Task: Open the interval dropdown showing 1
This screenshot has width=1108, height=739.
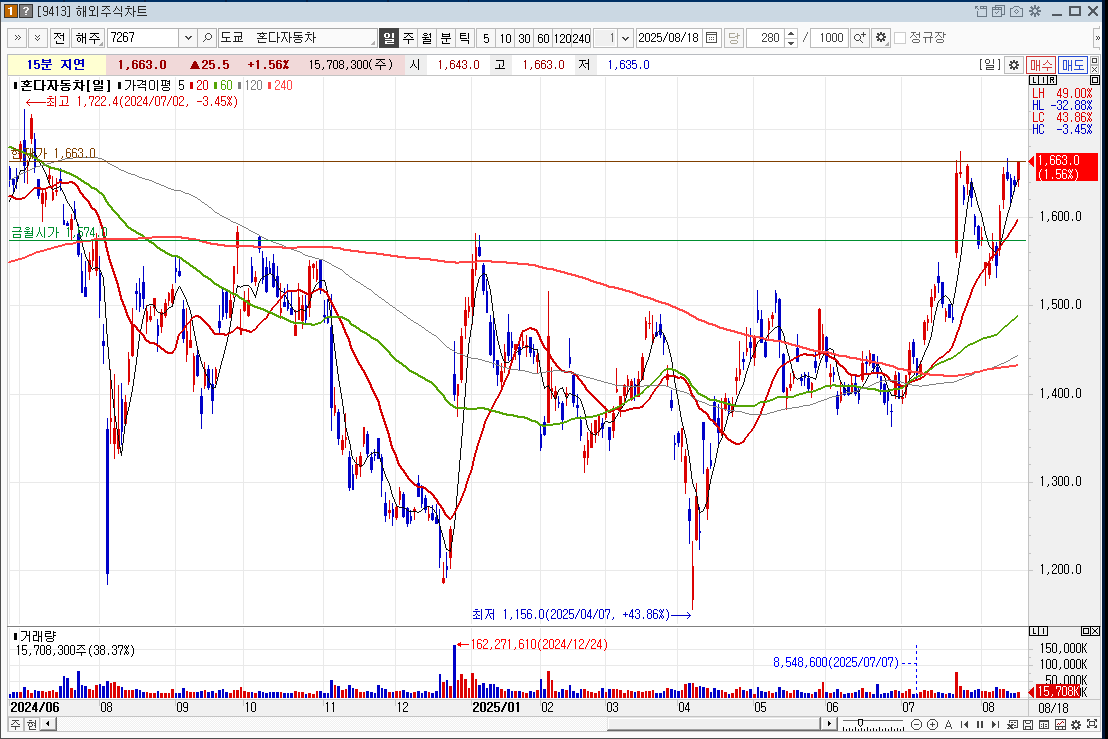Action: click(626, 38)
